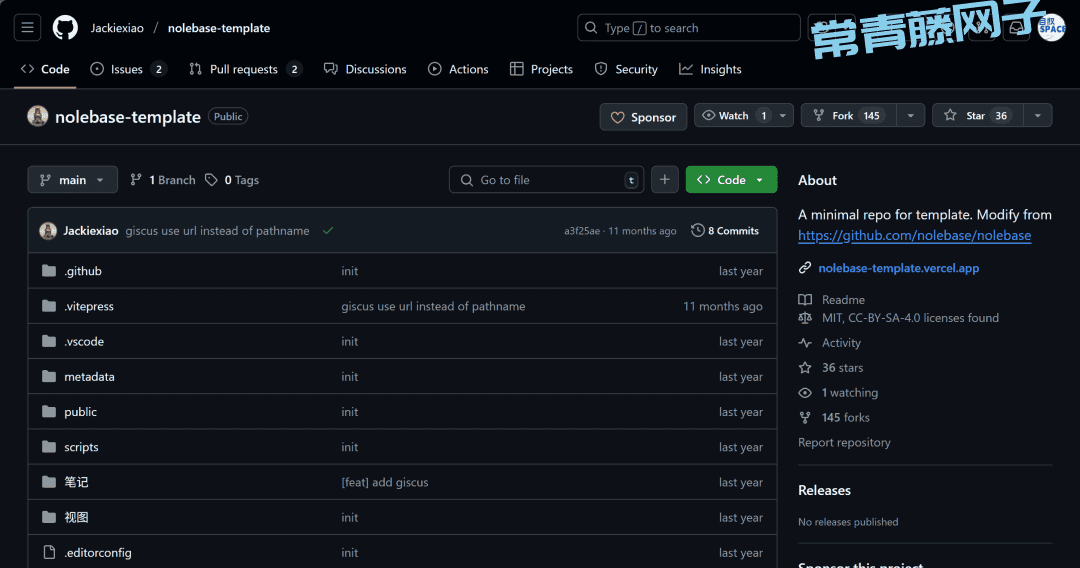Star the repository
This screenshot has width=1080, height=568.
(978, 116)
